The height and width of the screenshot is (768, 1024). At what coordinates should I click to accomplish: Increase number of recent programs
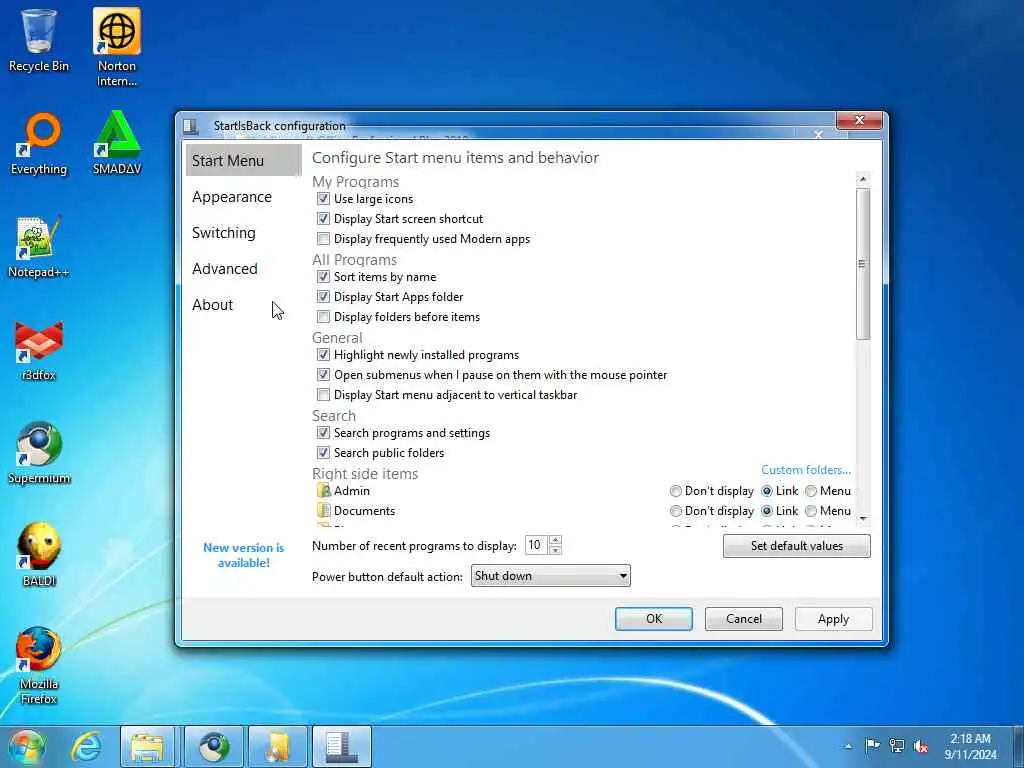coord(555,540)
